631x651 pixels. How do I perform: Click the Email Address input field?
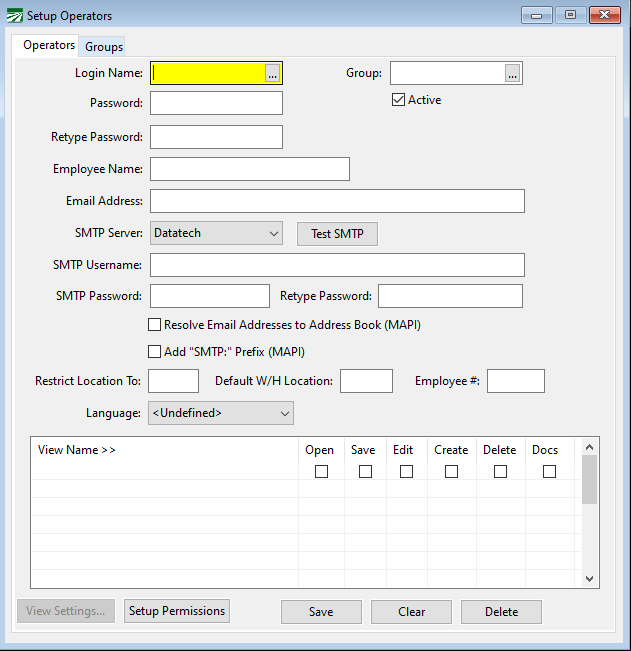[x=337, y=201]
